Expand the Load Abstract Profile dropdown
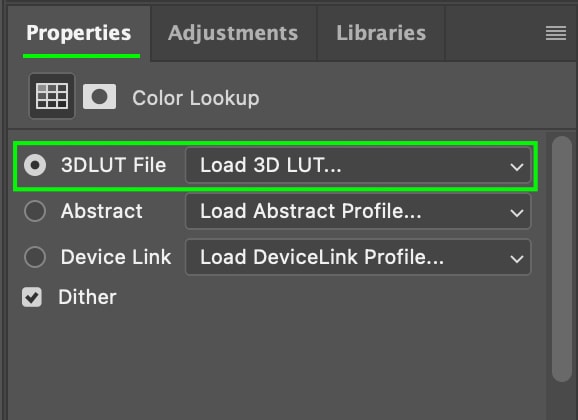Screen dimensions: 578x420 point(358,211)
